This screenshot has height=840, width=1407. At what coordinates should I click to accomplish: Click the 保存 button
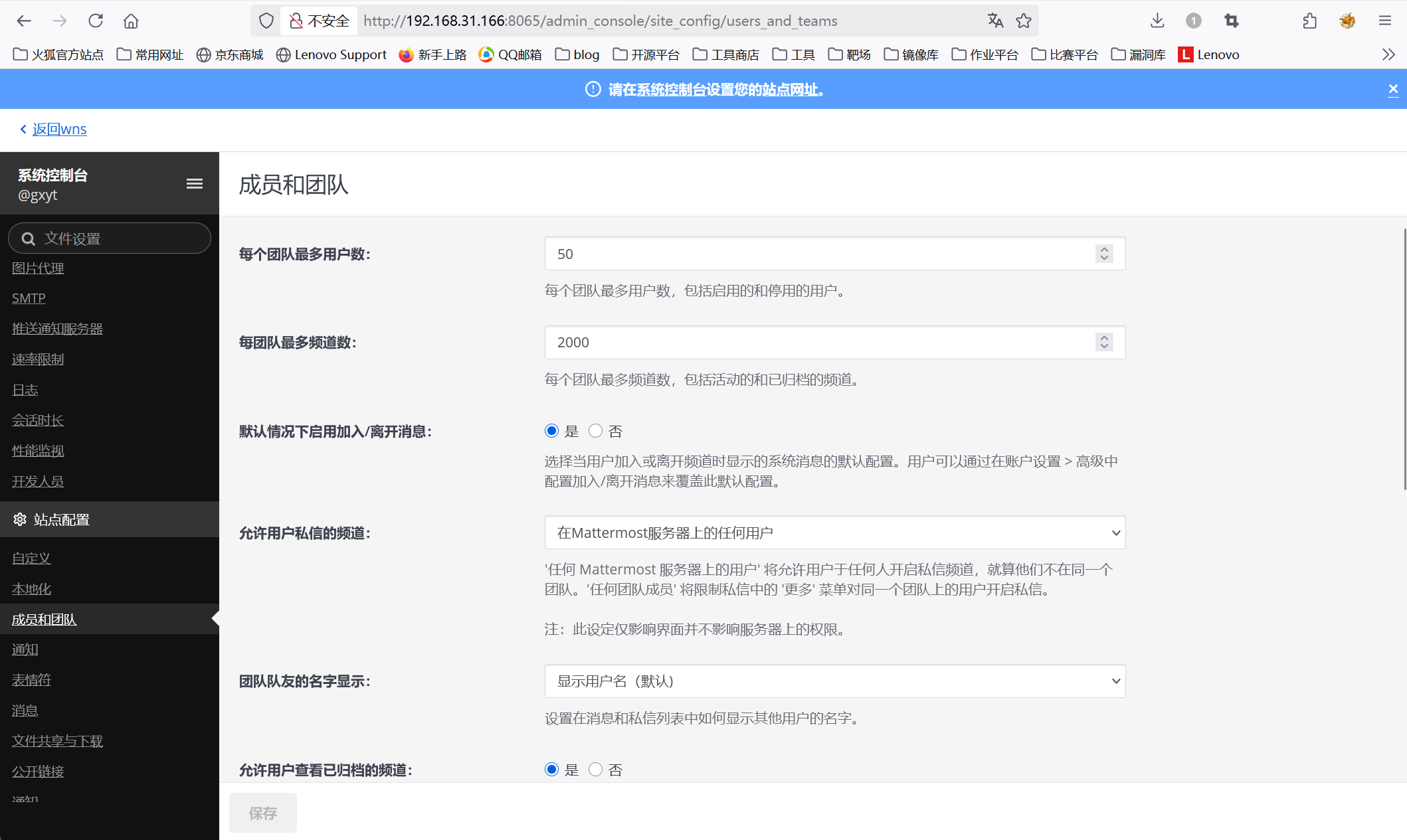262,813
